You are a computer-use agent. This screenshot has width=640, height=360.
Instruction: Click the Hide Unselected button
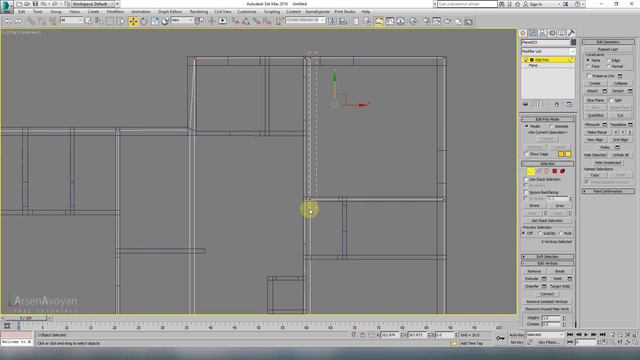point(608,162)
